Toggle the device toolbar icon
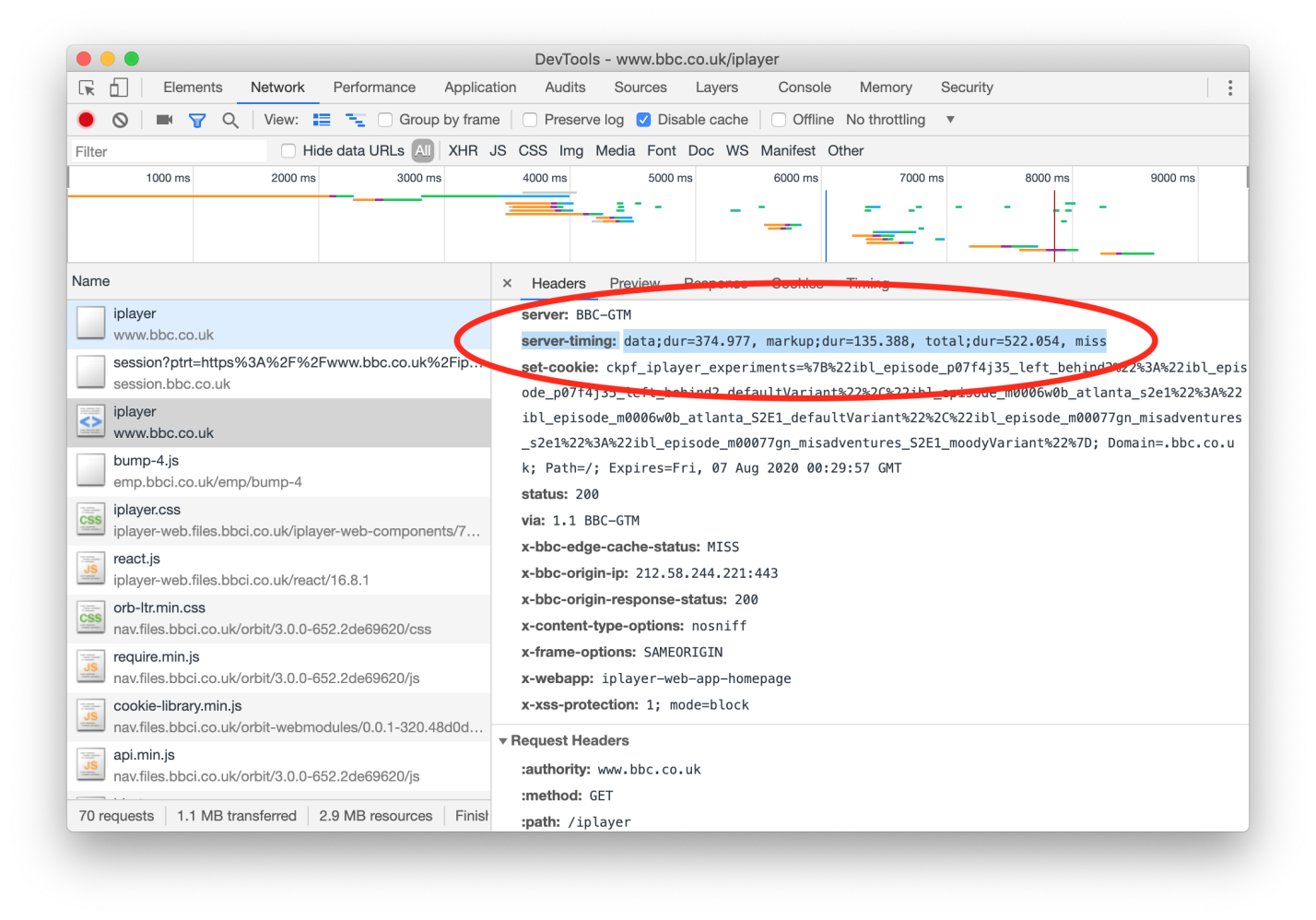This screenshot has width=1316, height=920. [x=119, y=88]
